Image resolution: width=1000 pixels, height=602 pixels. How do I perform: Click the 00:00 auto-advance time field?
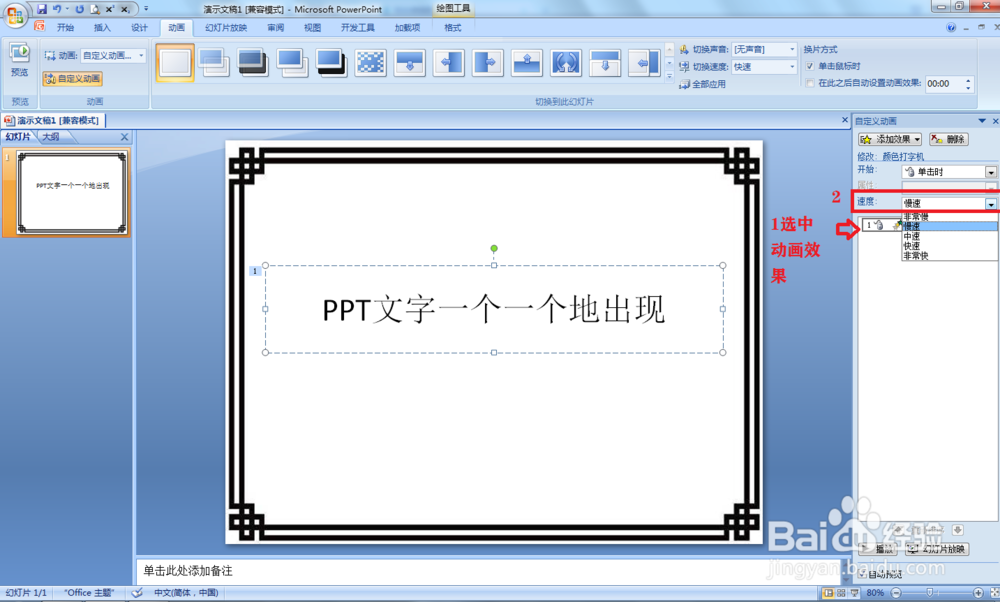click(x=944, y=84)
